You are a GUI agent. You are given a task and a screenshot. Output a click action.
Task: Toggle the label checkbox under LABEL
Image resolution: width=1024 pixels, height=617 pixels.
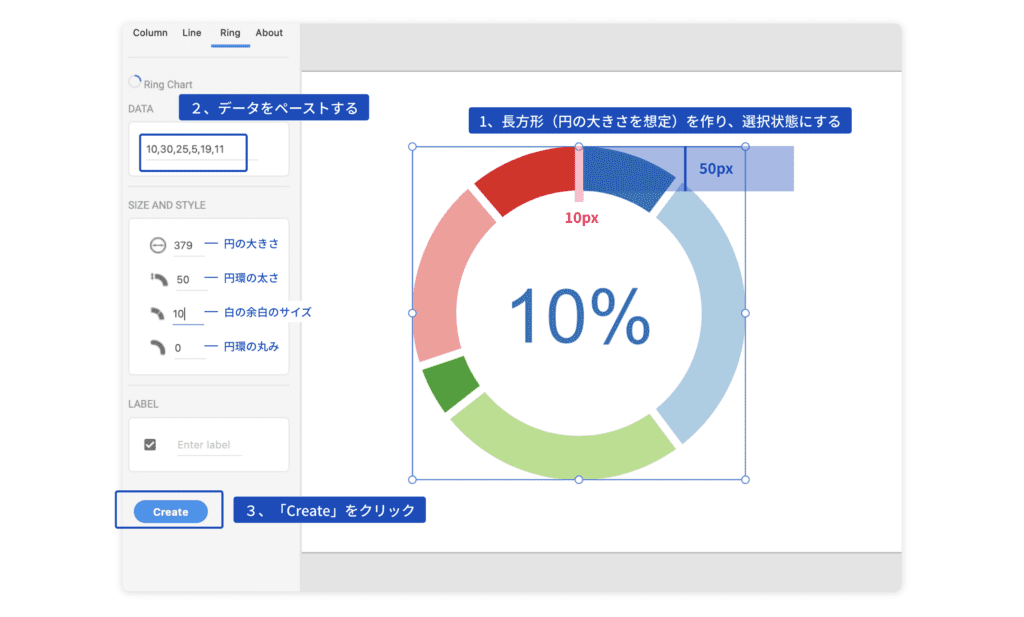tap(152, 442)
